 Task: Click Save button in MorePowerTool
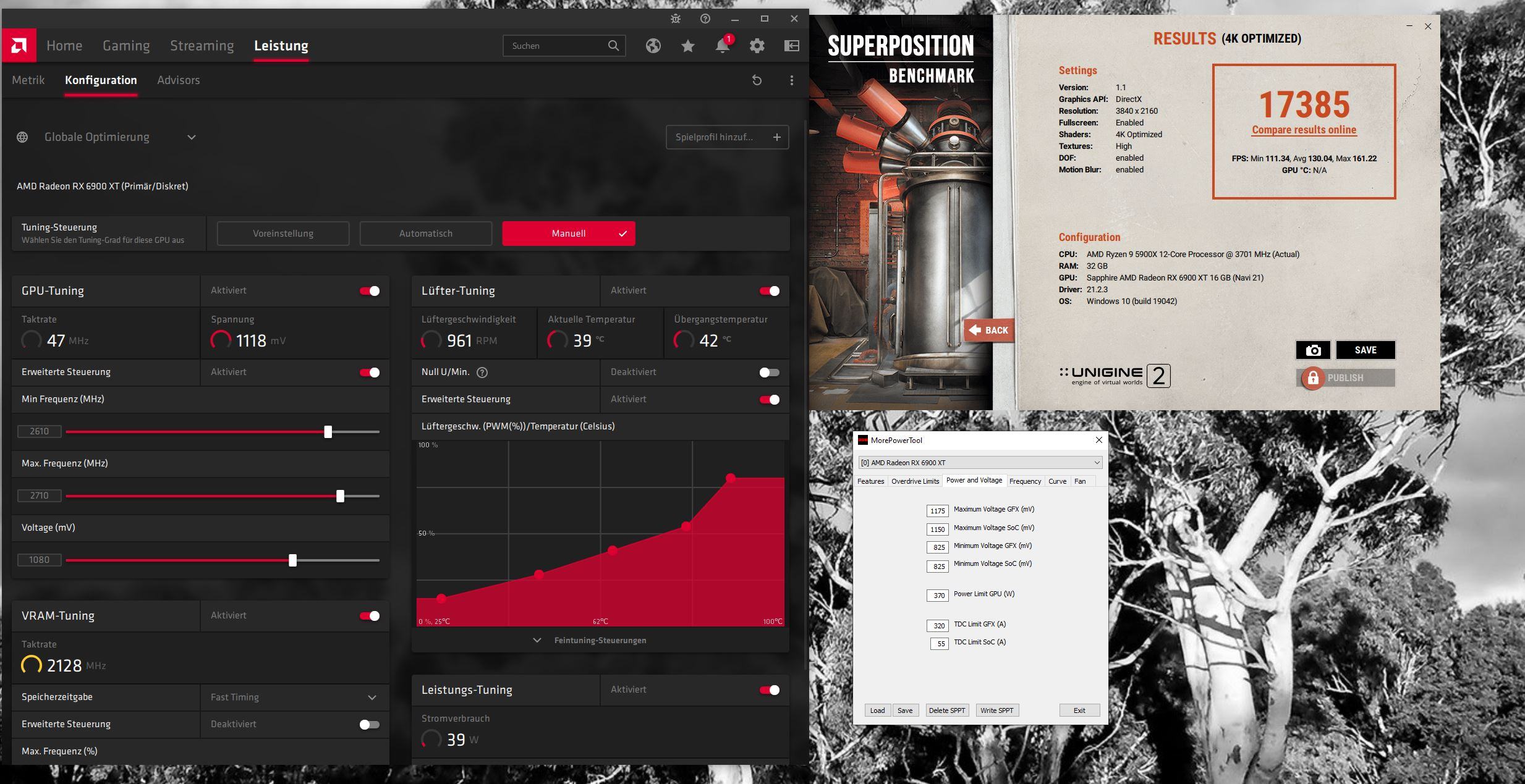click(905, 710)
